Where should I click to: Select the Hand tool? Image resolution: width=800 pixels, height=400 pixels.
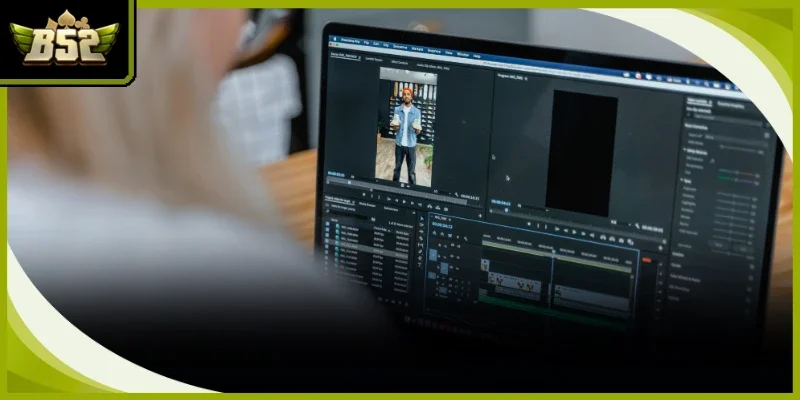click(x=420, y=258)
